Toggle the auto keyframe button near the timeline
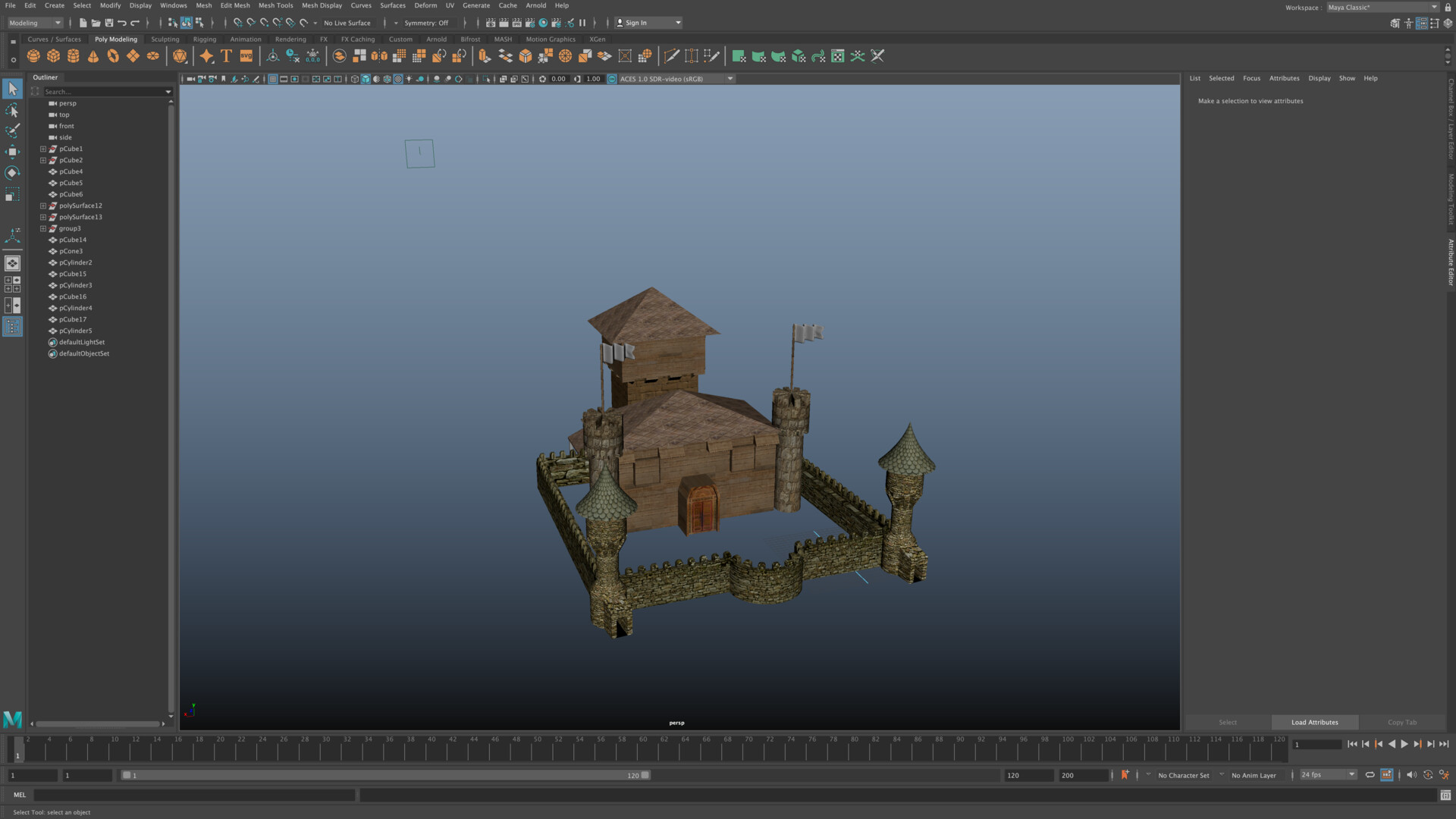Screen dimensions: 1456x819 click(x=1125, y=775)
